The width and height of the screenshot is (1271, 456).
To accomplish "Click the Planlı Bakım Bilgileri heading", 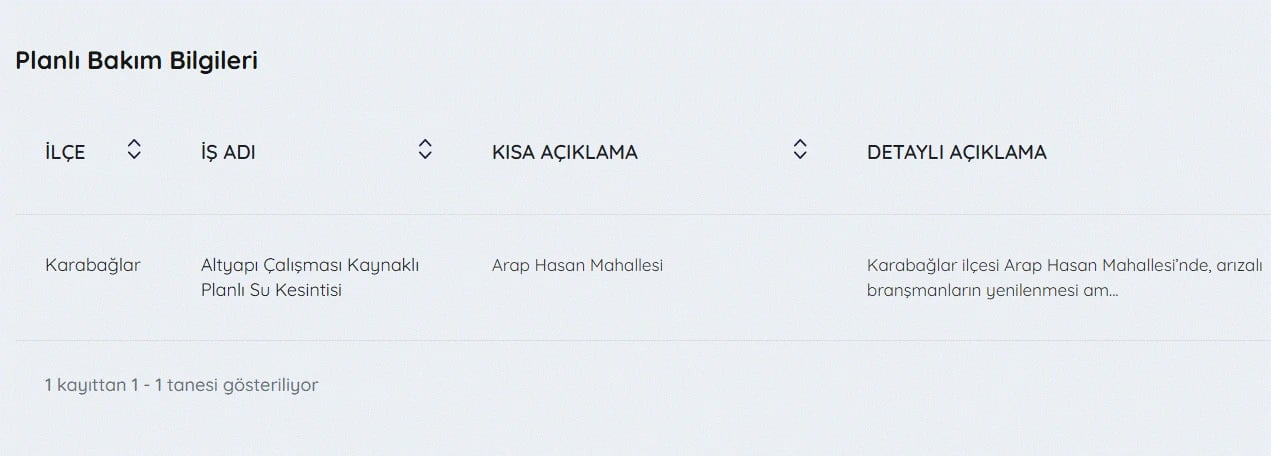I will coord(137,60).
